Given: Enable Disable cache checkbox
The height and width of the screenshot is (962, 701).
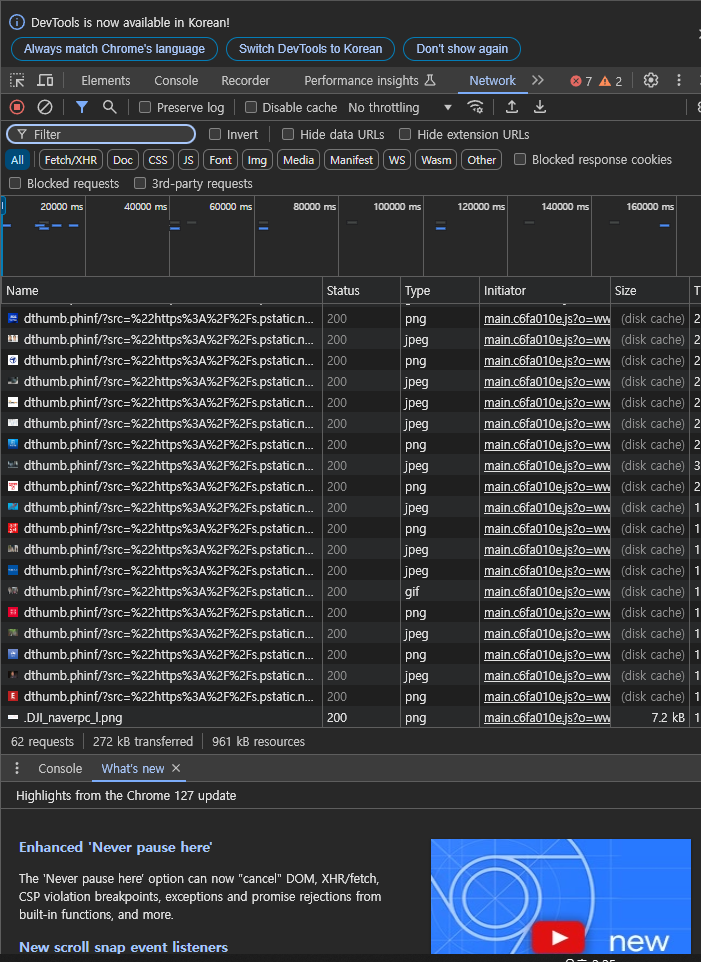Looking at the screenshot, I should click(251, 107).
